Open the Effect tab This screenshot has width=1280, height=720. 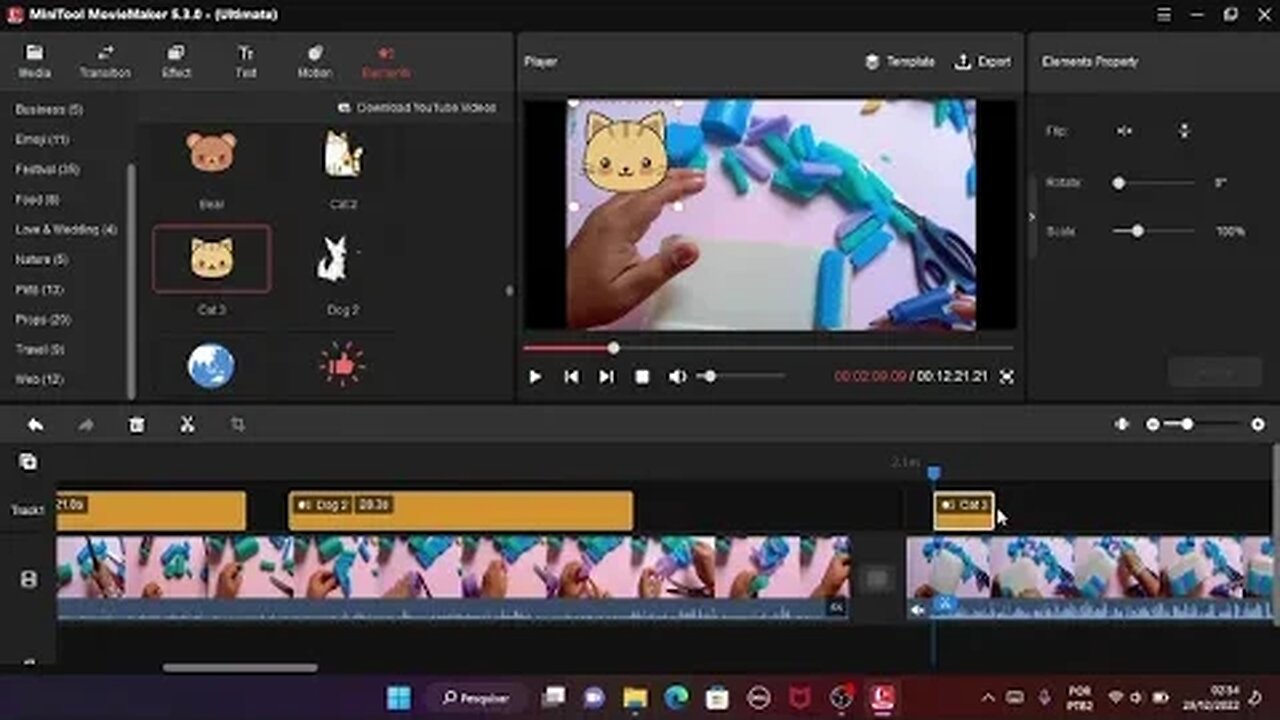point(176,61)
